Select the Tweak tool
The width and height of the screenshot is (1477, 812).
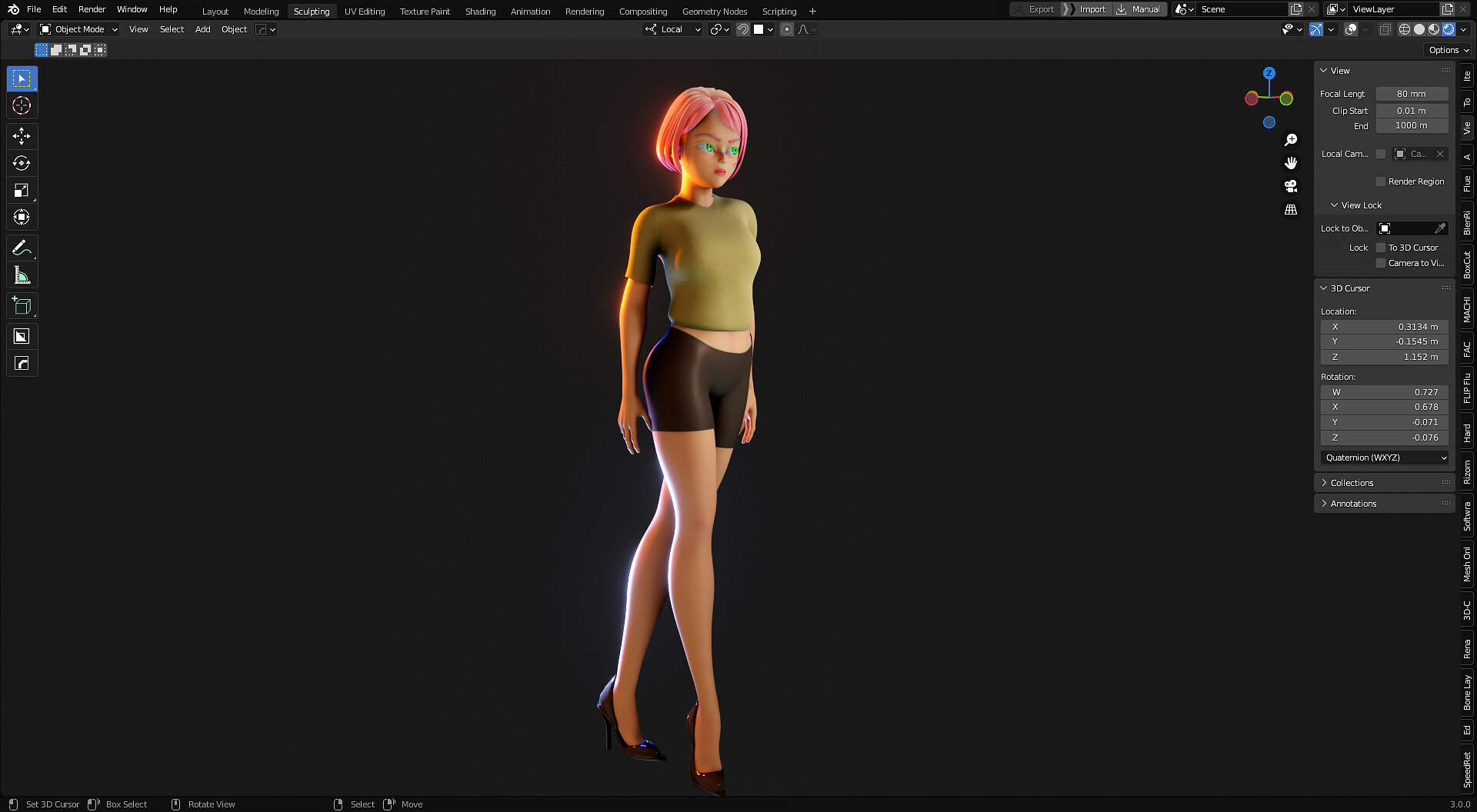coord(22,78)
